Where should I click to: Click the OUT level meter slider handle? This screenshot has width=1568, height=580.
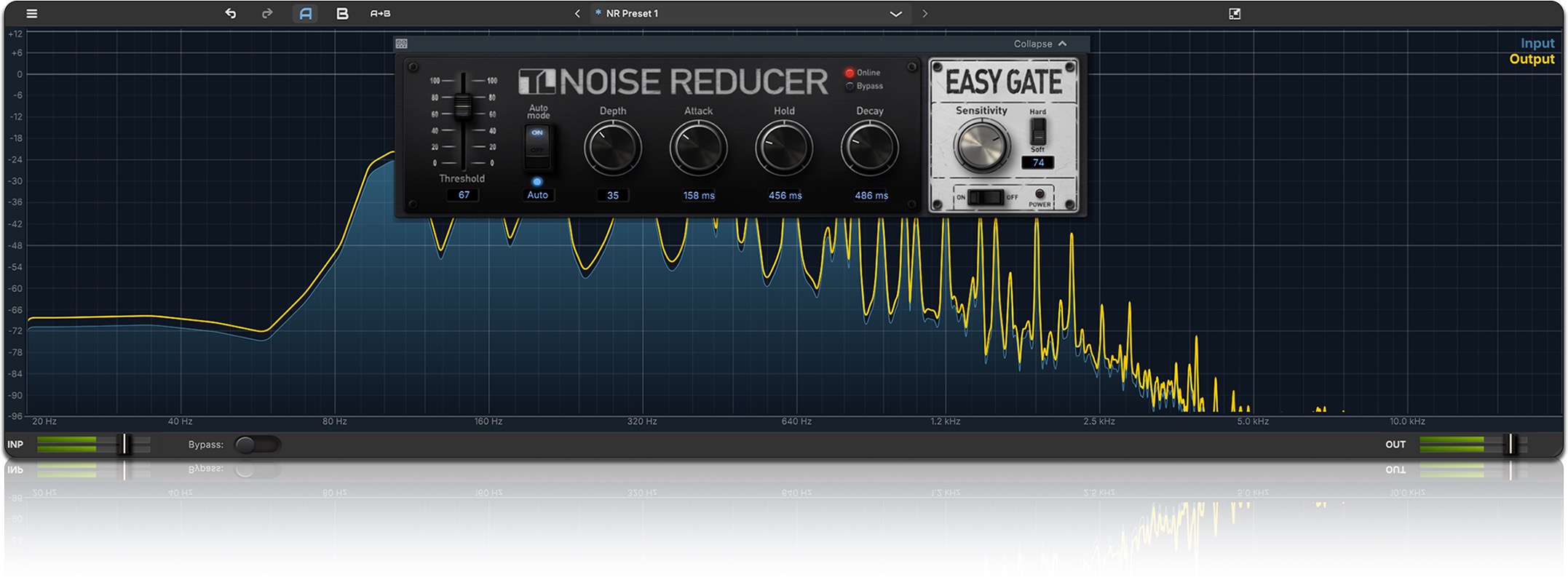click(1511, 444)
